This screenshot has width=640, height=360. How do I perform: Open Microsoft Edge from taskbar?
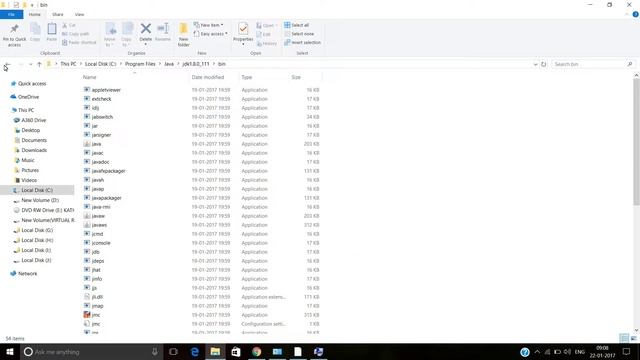coord(195,351)
